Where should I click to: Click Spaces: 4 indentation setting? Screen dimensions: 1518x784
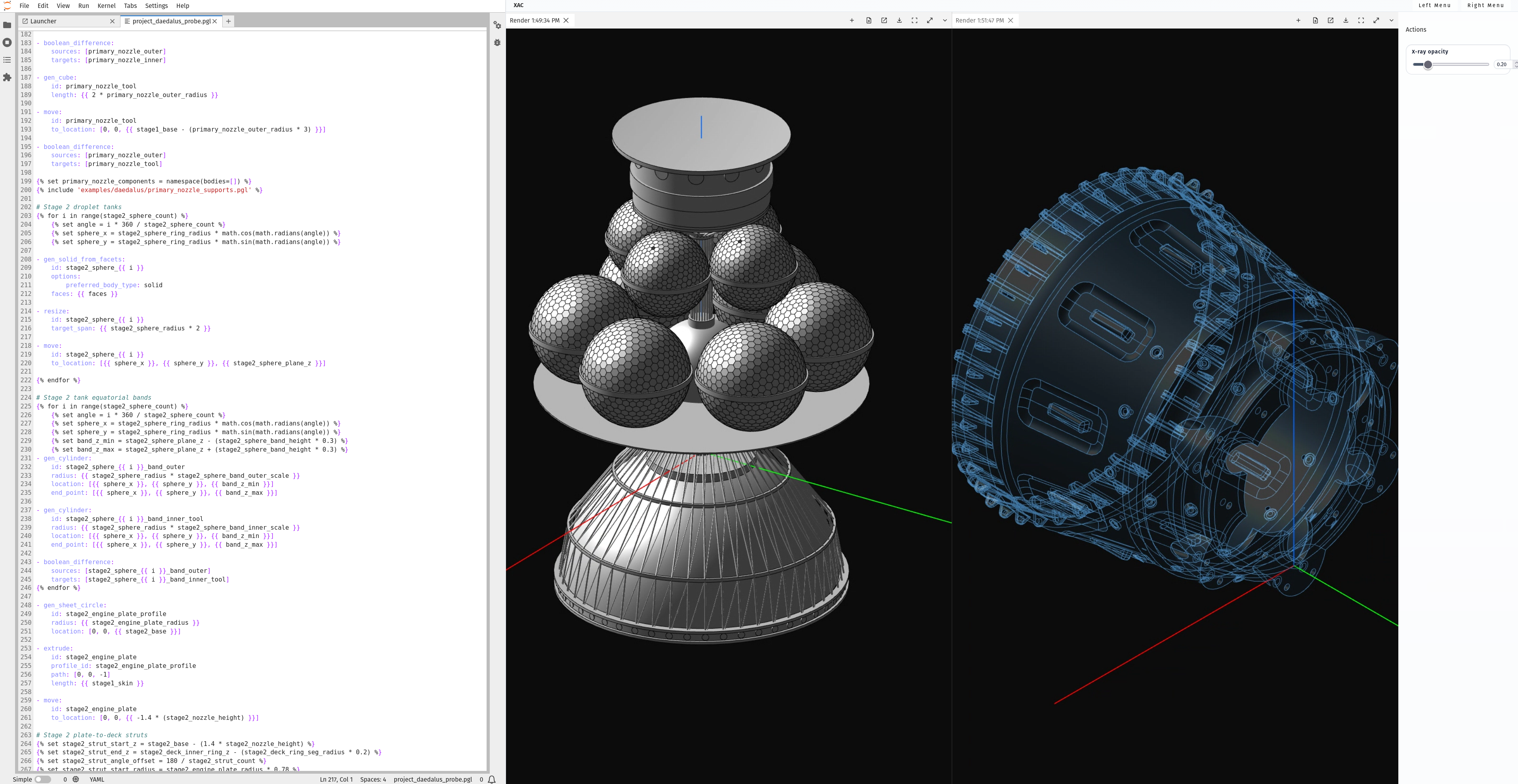click(373, 779)
